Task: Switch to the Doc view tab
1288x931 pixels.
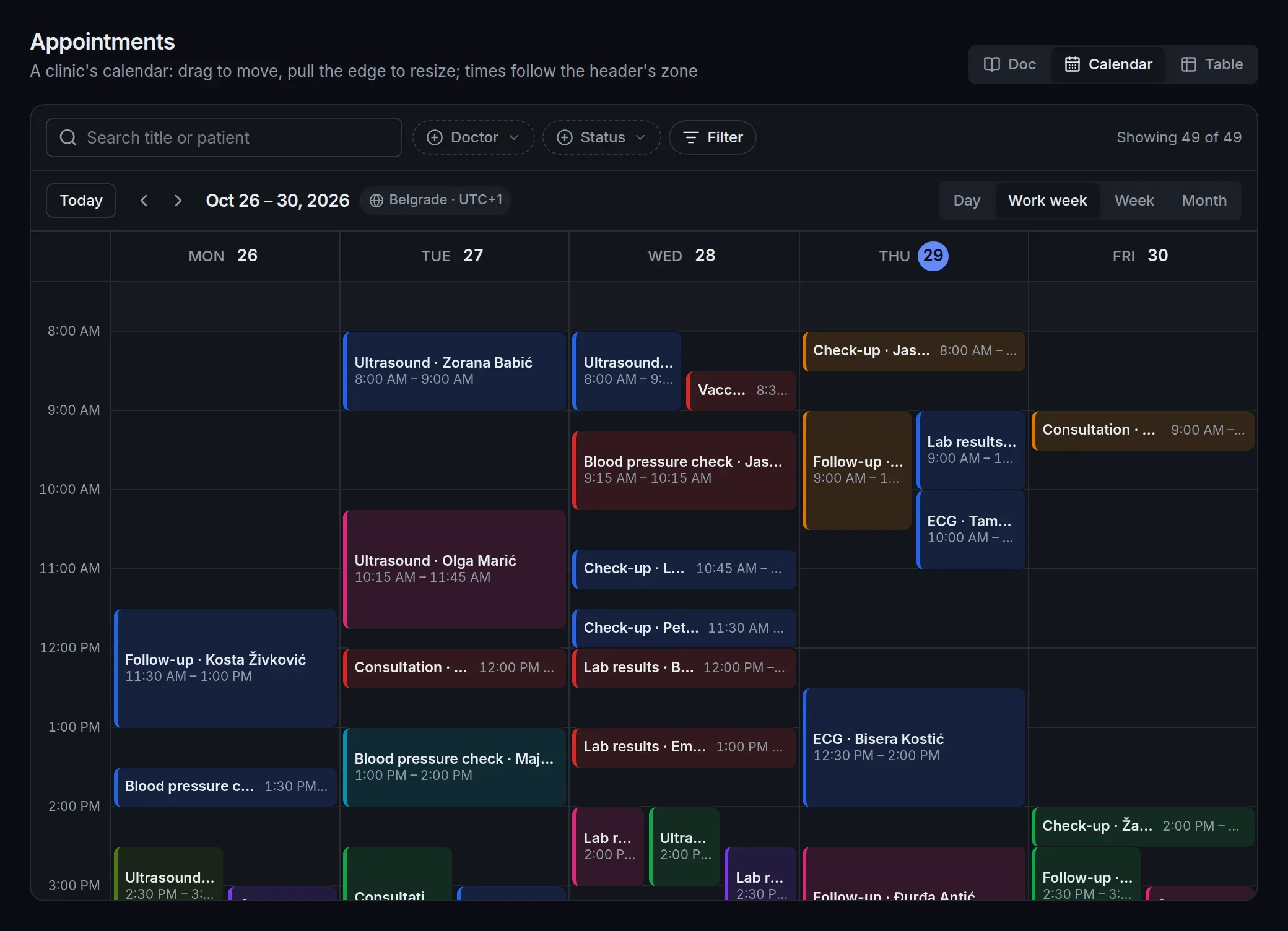Action: tap(1009, 64)
